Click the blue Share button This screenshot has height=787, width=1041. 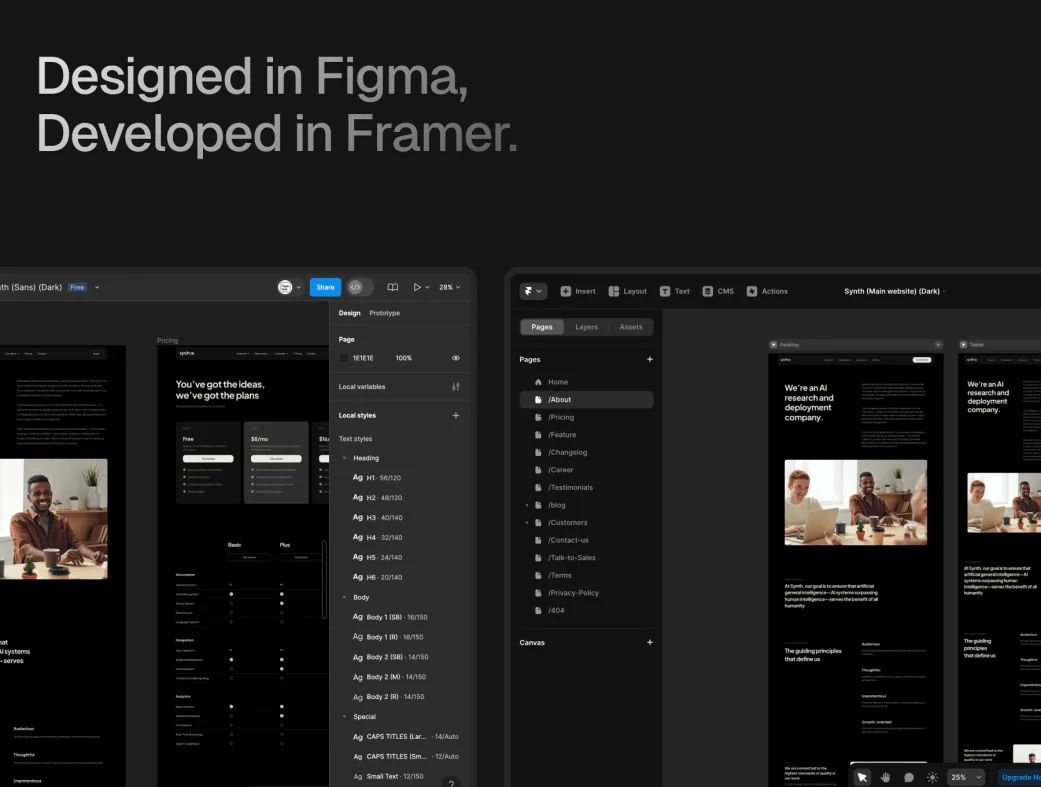tap(325, 287)
